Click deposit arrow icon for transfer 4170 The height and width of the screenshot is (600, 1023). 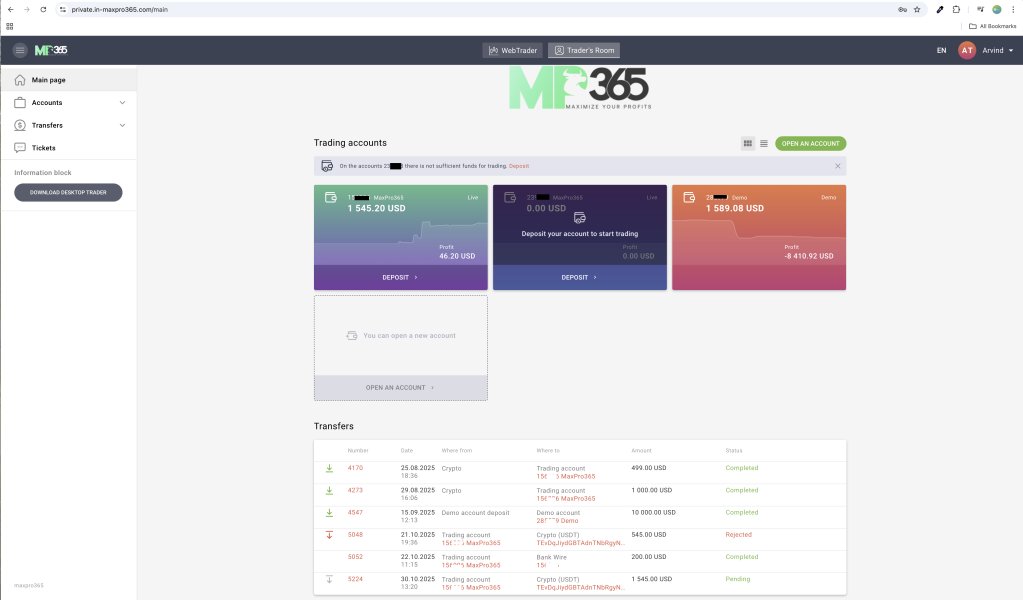329,468
